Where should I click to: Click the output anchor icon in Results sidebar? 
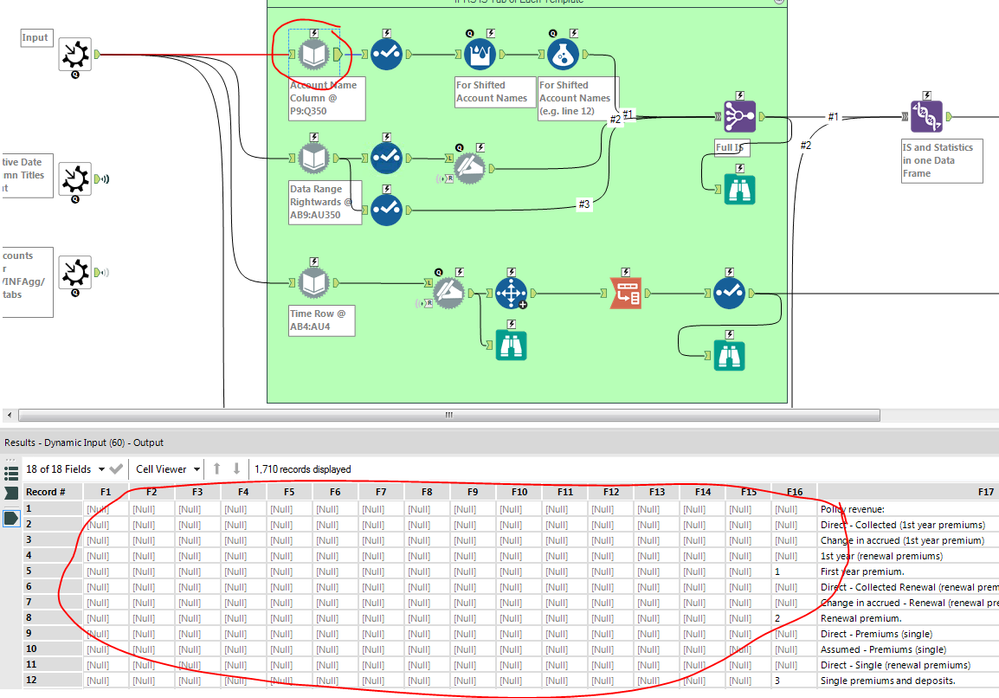[11, 518]
